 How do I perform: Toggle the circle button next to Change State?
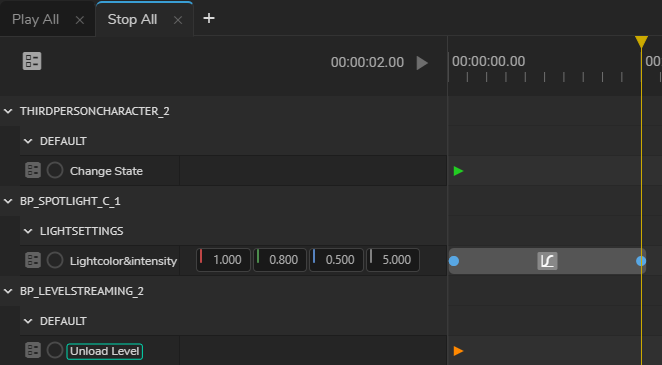pos(55,170)
